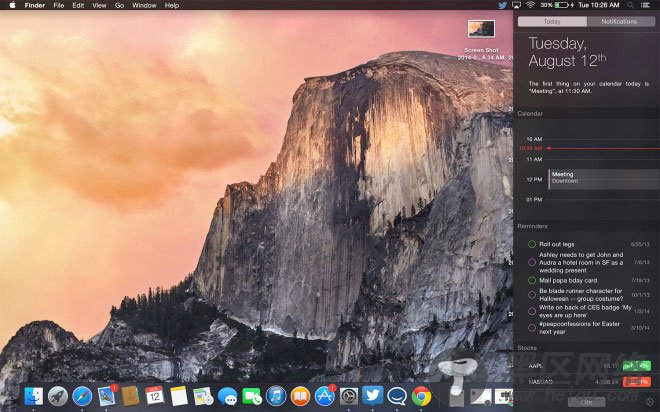This screenshot has height=412, width=660.
Task: Check off 'Roll out legs' reminder
Action: 532,244
